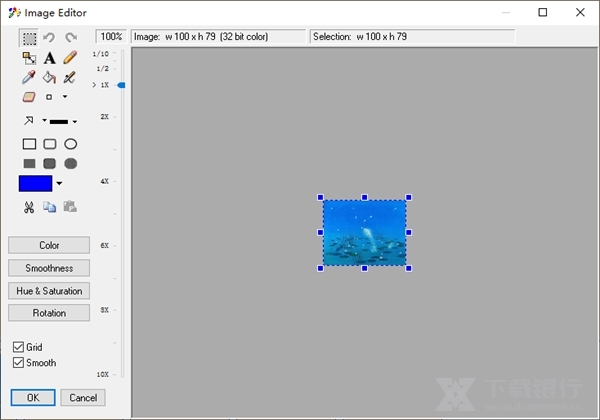Click the underwater image on the canvas
The width and height of the screenshot is (600, 420).
click(365, 233)
